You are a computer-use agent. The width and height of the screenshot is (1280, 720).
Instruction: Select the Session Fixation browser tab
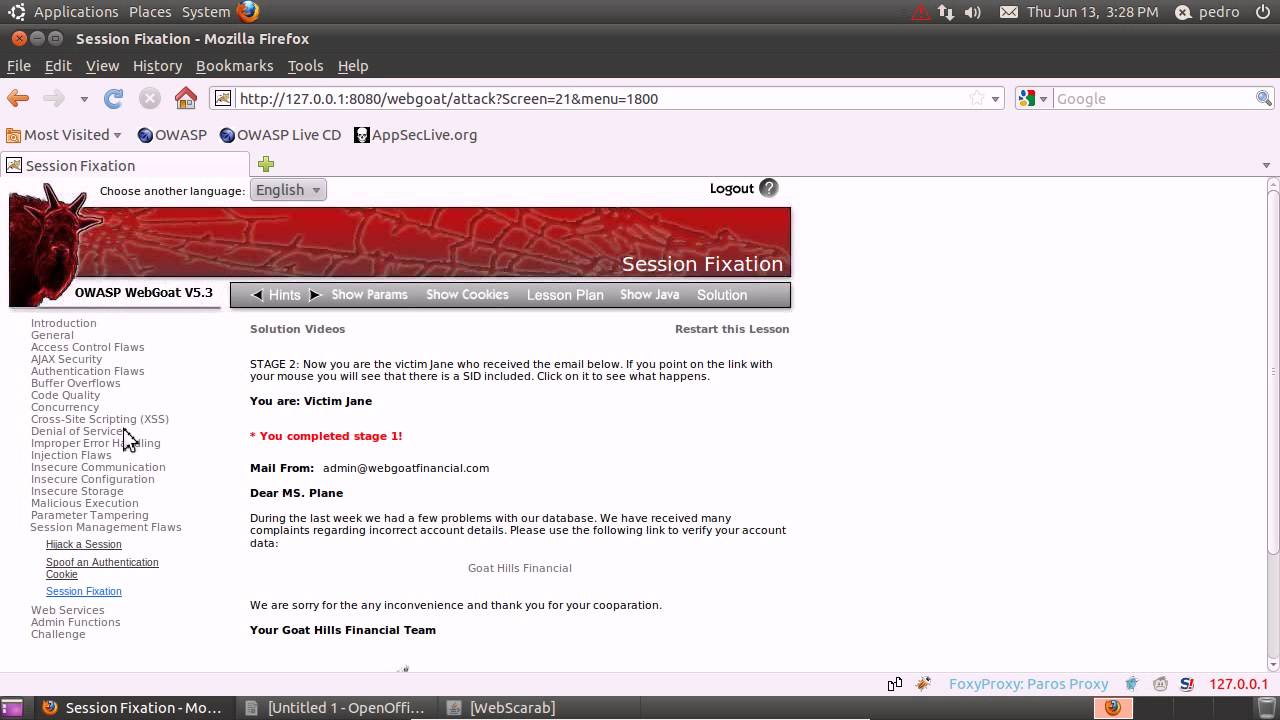tap(126, 165)
